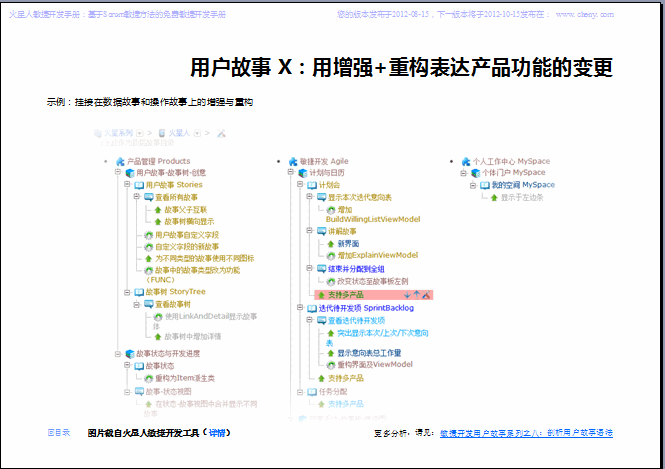The image size is (665, 469).
Task: Click the 火星人 breadcrumb text
Action: tap(179, 133)
